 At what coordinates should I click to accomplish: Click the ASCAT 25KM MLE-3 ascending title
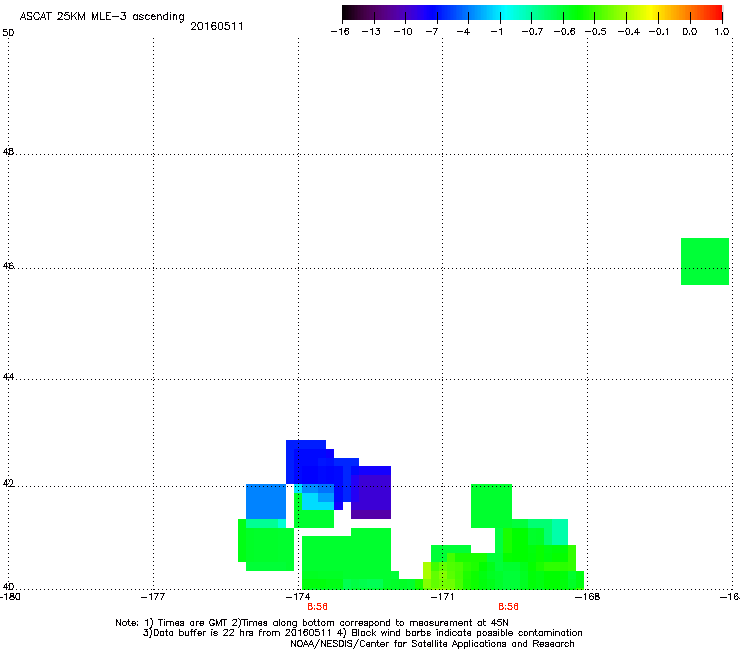(102, 17)
